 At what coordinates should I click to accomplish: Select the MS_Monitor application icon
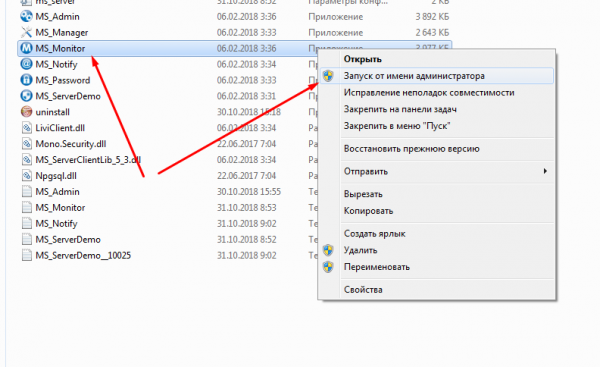(x=26, y=48)
